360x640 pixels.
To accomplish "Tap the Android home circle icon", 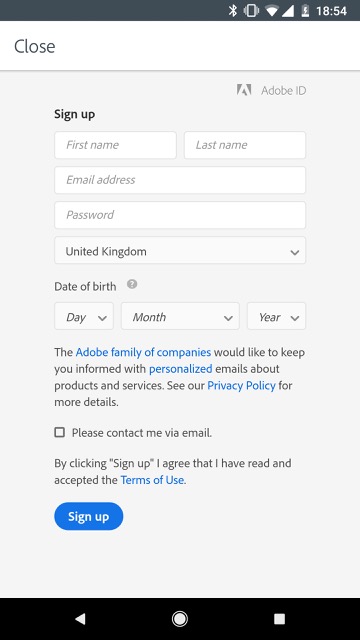I will (180, 619).
